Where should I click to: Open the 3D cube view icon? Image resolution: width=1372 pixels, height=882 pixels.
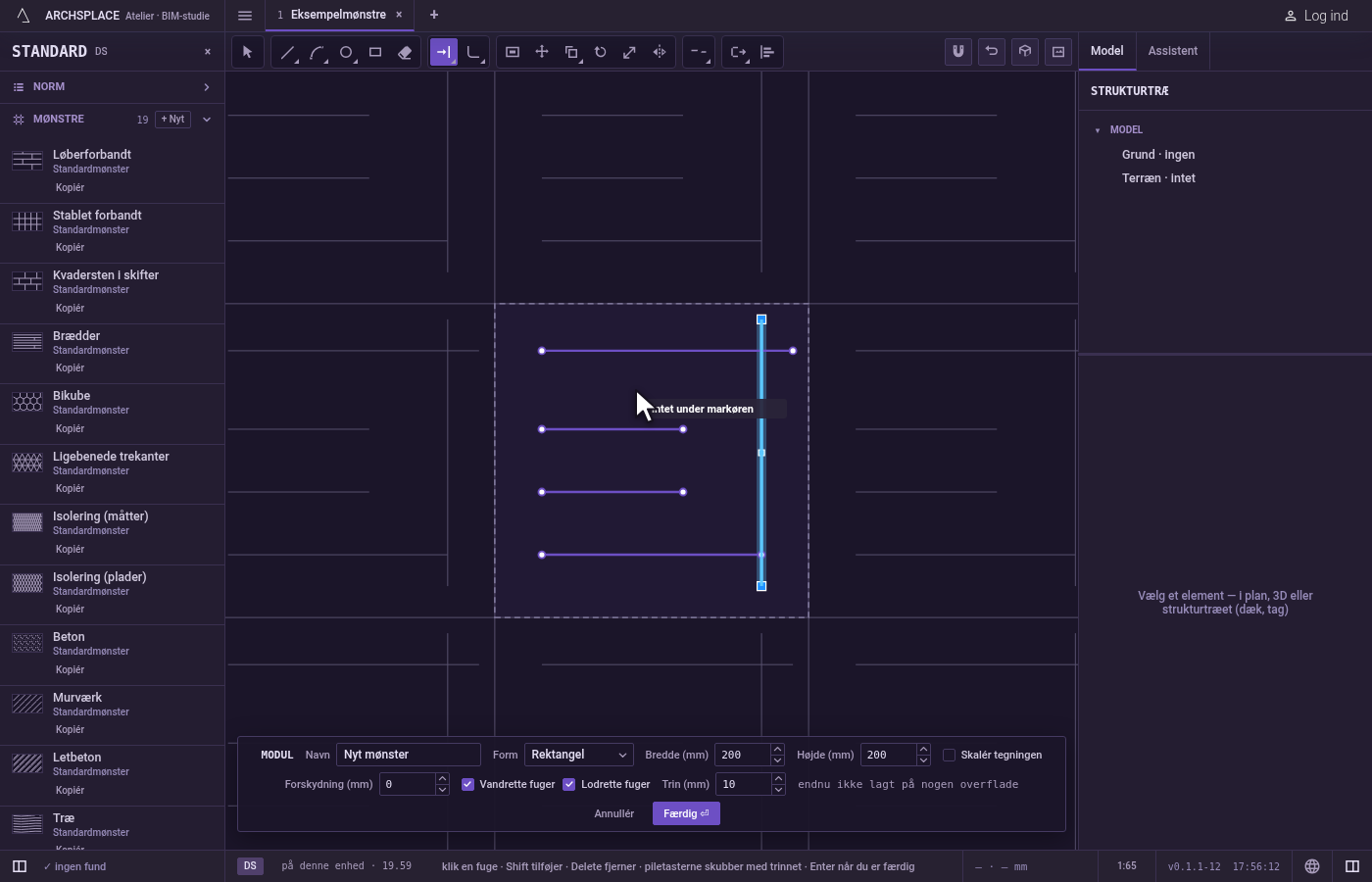(1025, 52)
